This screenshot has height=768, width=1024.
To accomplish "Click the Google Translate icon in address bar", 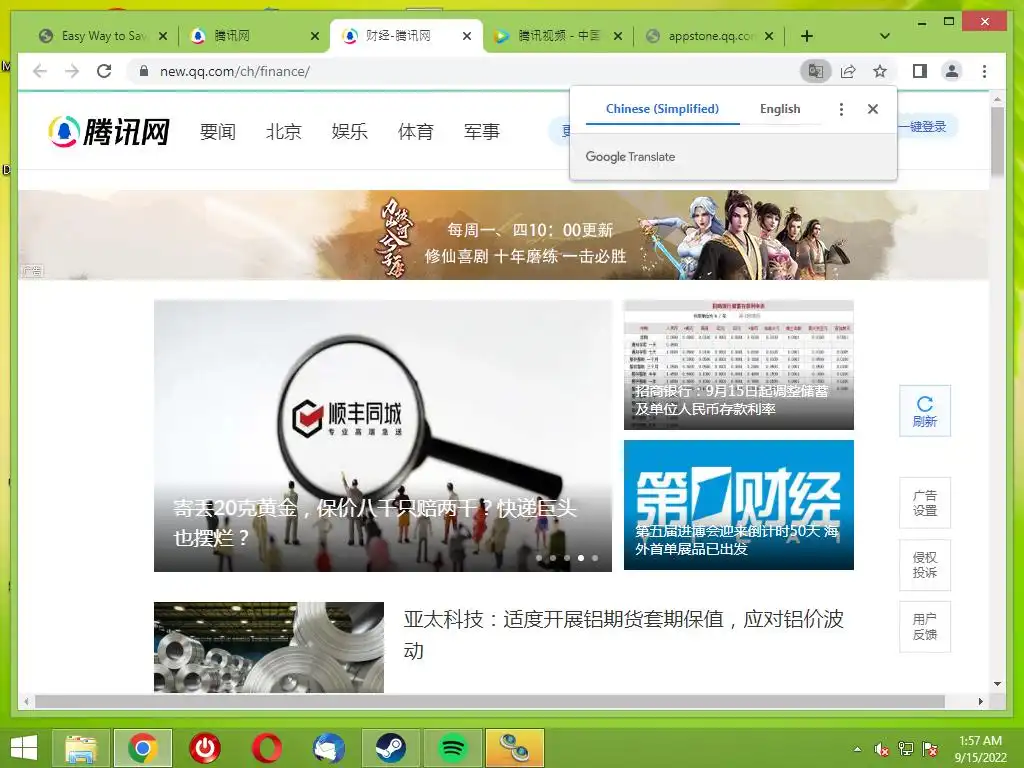I will click(x=816, y=71).
